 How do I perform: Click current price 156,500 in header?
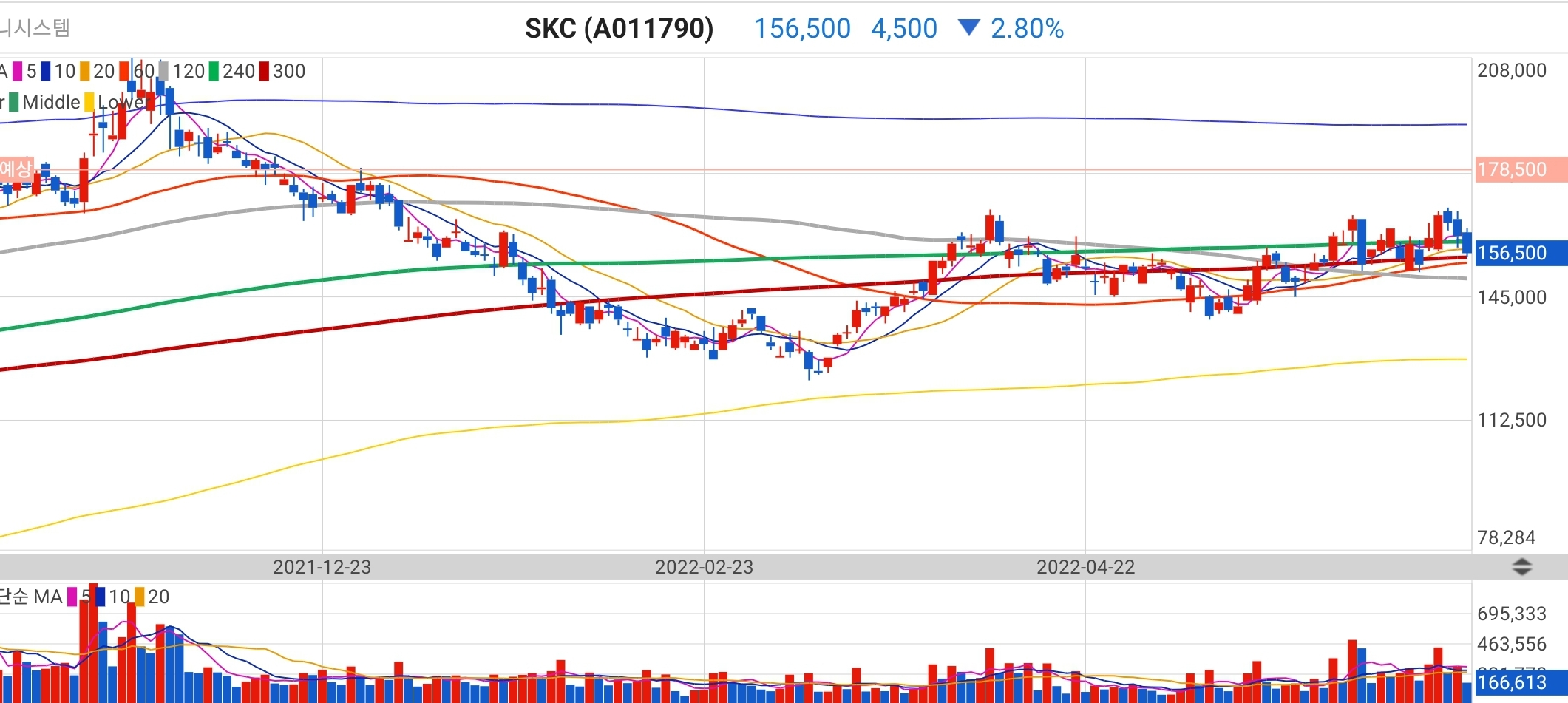pyautogui.click(x=802, y=29)
